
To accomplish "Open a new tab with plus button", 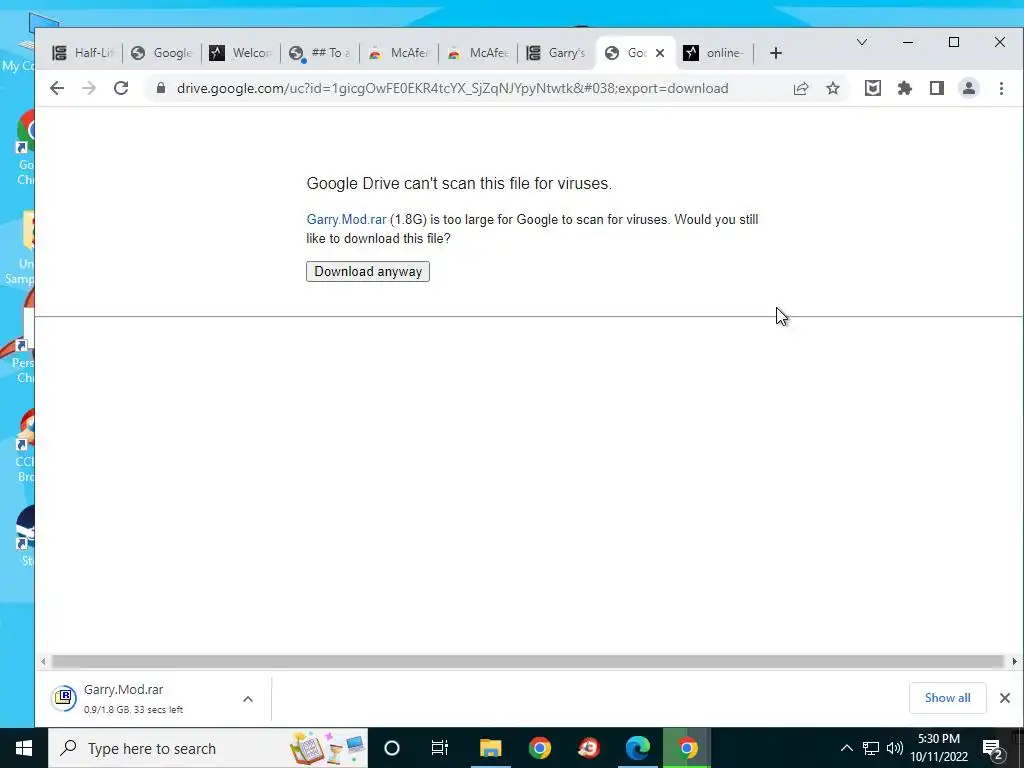I will [x=776, y=53].
